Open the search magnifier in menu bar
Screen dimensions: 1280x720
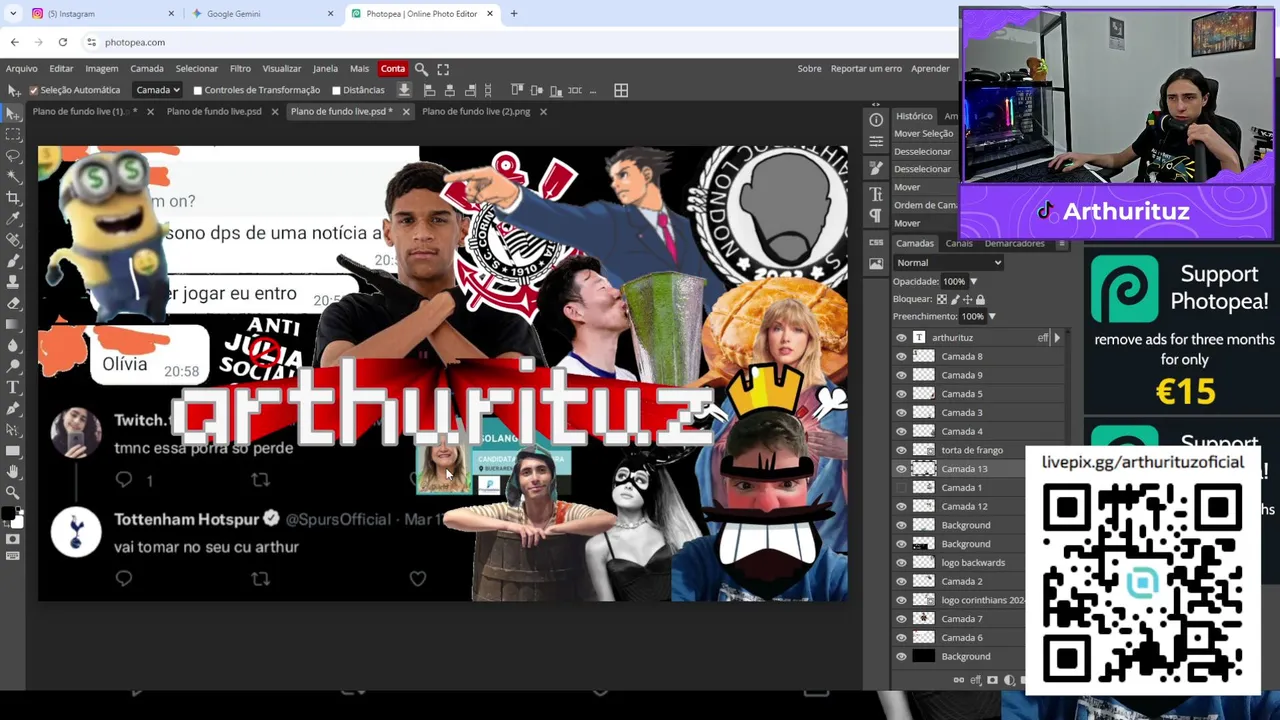pyautogui.click(x=421, y=69)
